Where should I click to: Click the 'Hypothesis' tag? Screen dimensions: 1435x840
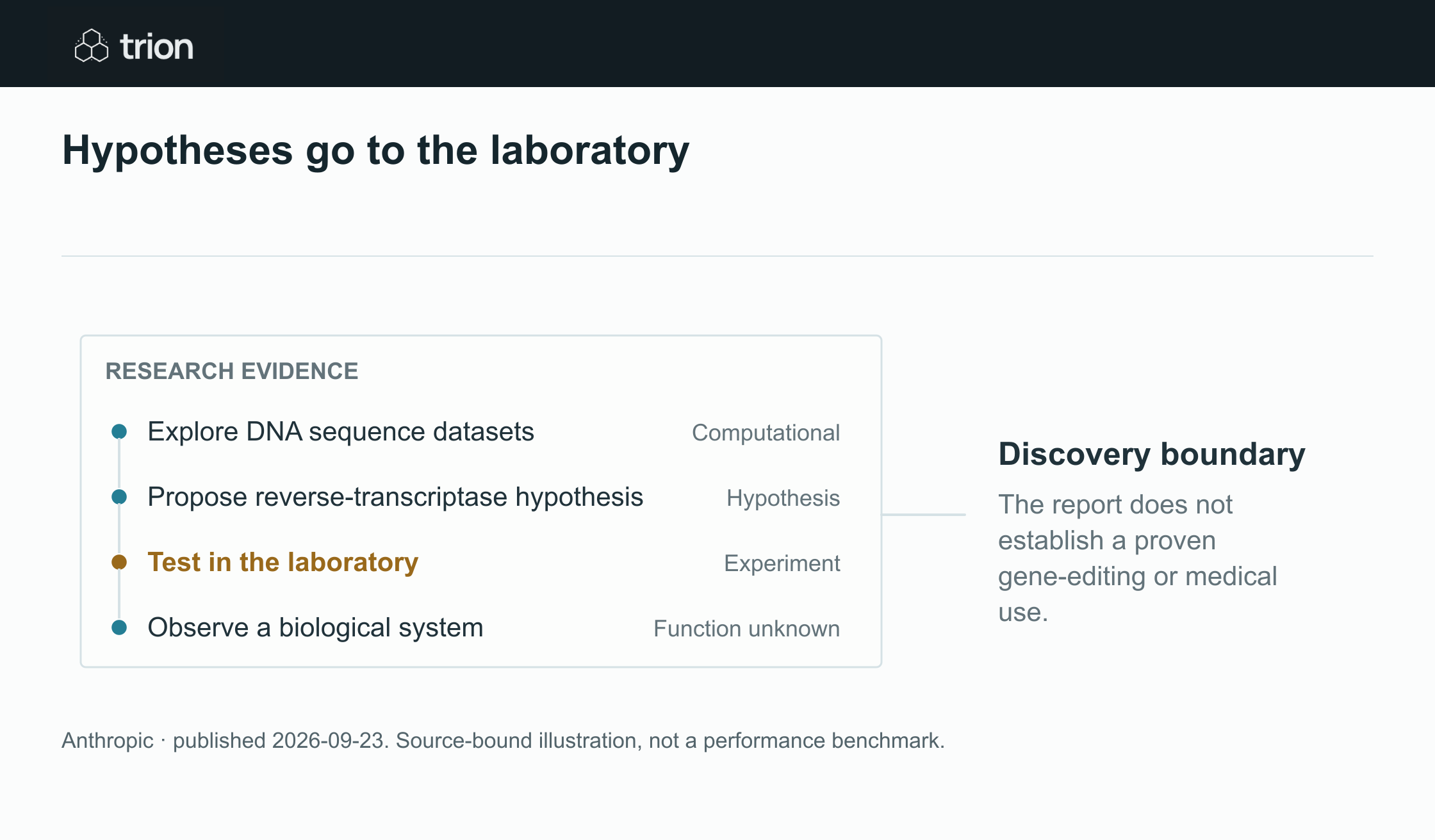783,498
